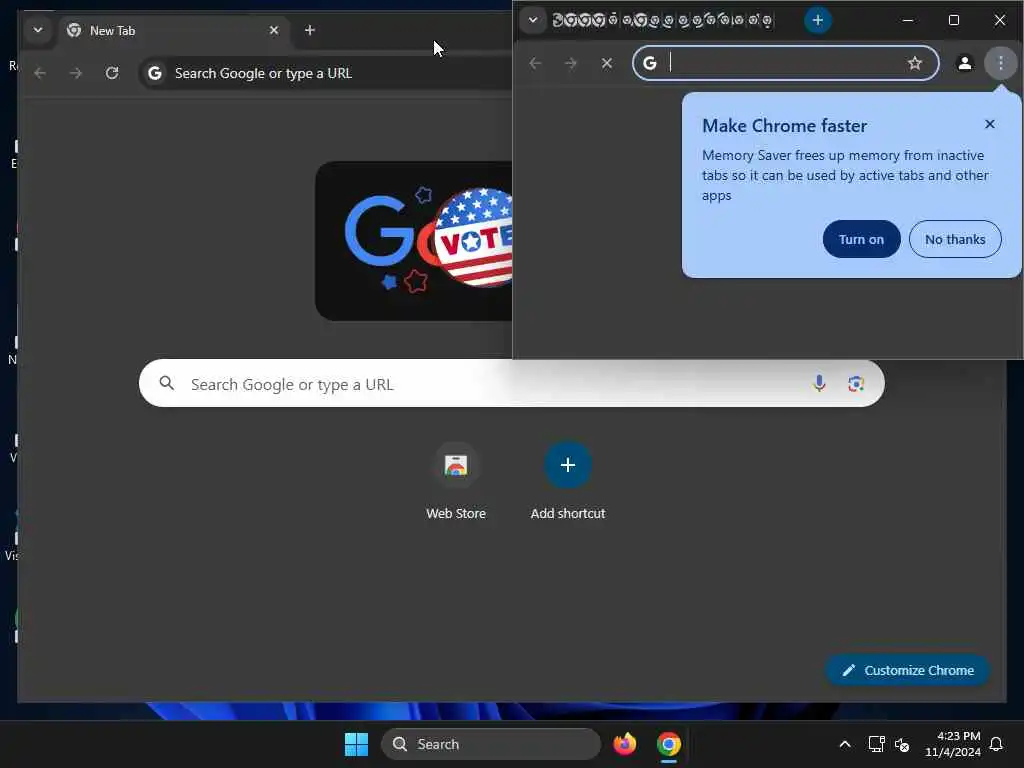
Task: Turn on Memory Saver
Action: click(x=861, y=239)
